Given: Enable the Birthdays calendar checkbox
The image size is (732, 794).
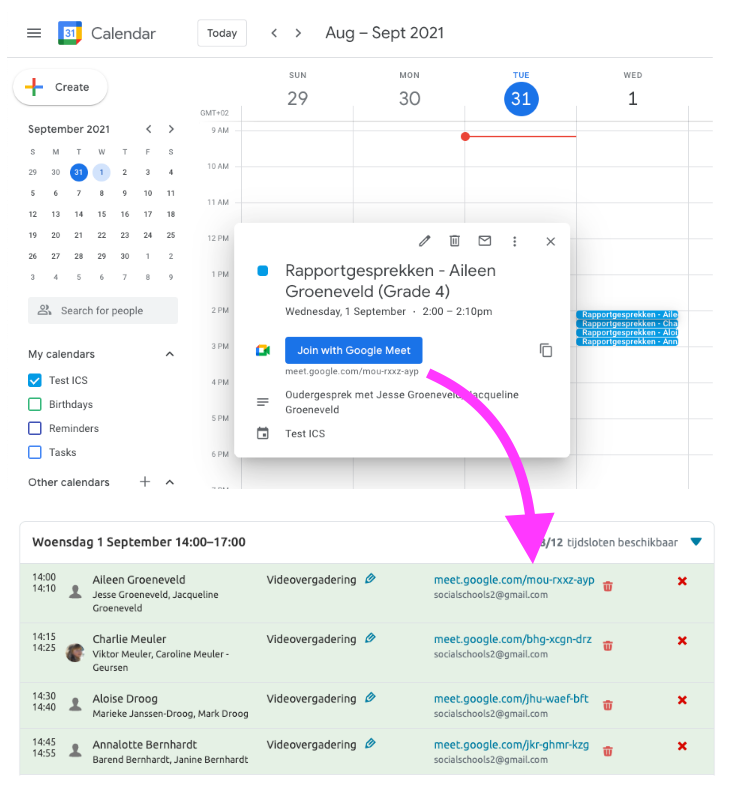Looking at the screenshot, I should pyautogui.click(x=35, y=404).
